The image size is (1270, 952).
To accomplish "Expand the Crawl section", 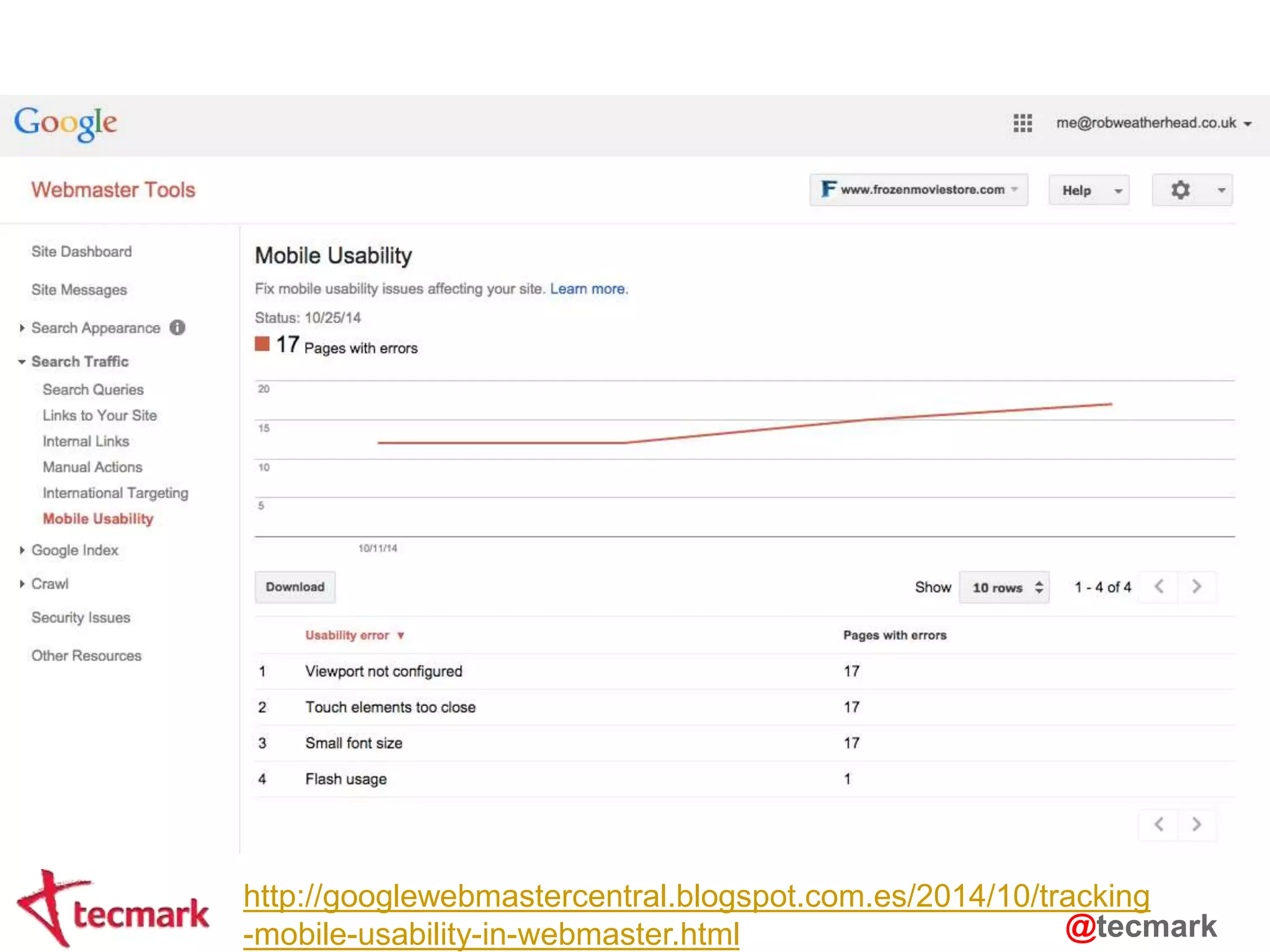I will [x=22, y=584].
